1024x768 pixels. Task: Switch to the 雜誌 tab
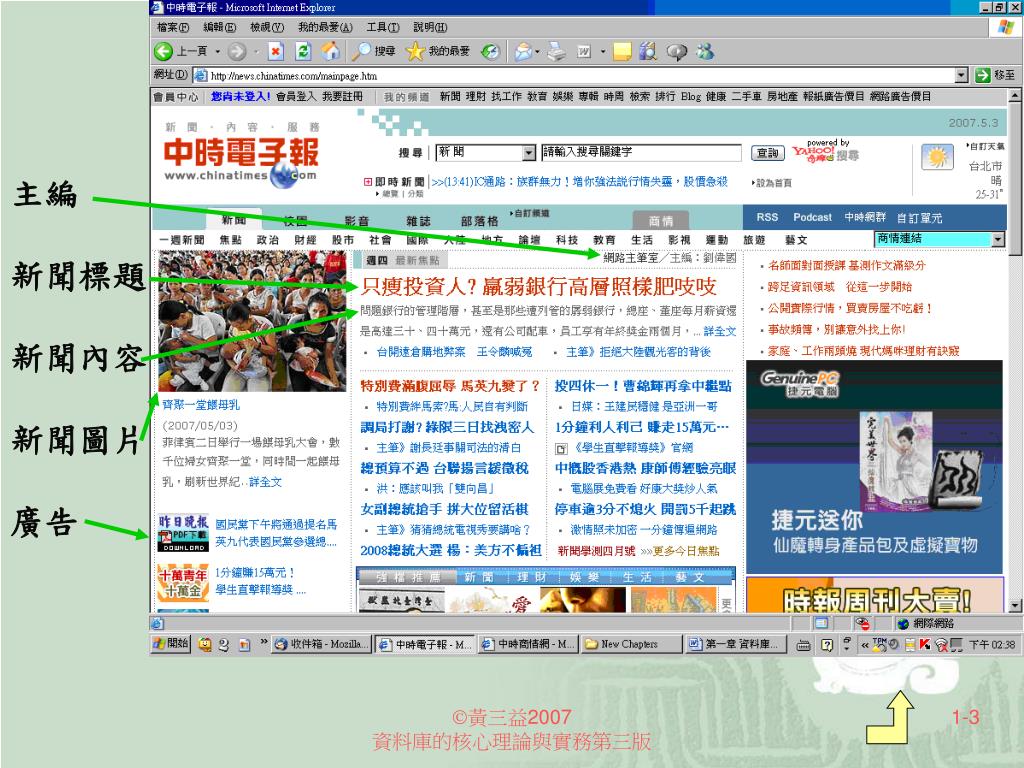[418, 221]
